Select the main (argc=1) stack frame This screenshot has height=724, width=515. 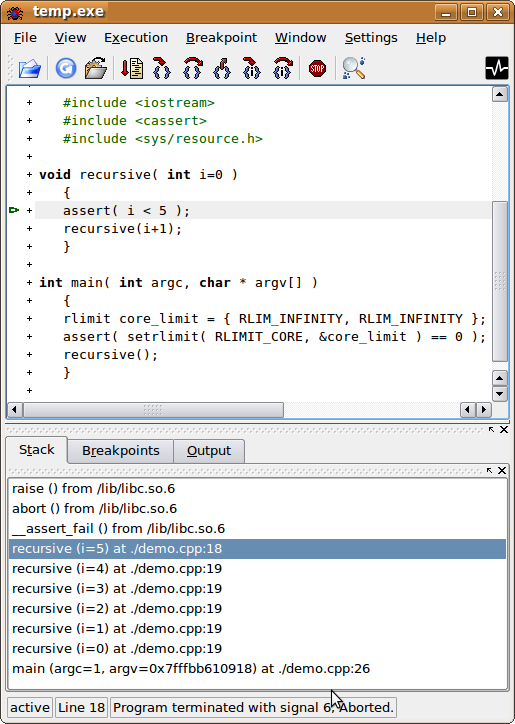257,669
